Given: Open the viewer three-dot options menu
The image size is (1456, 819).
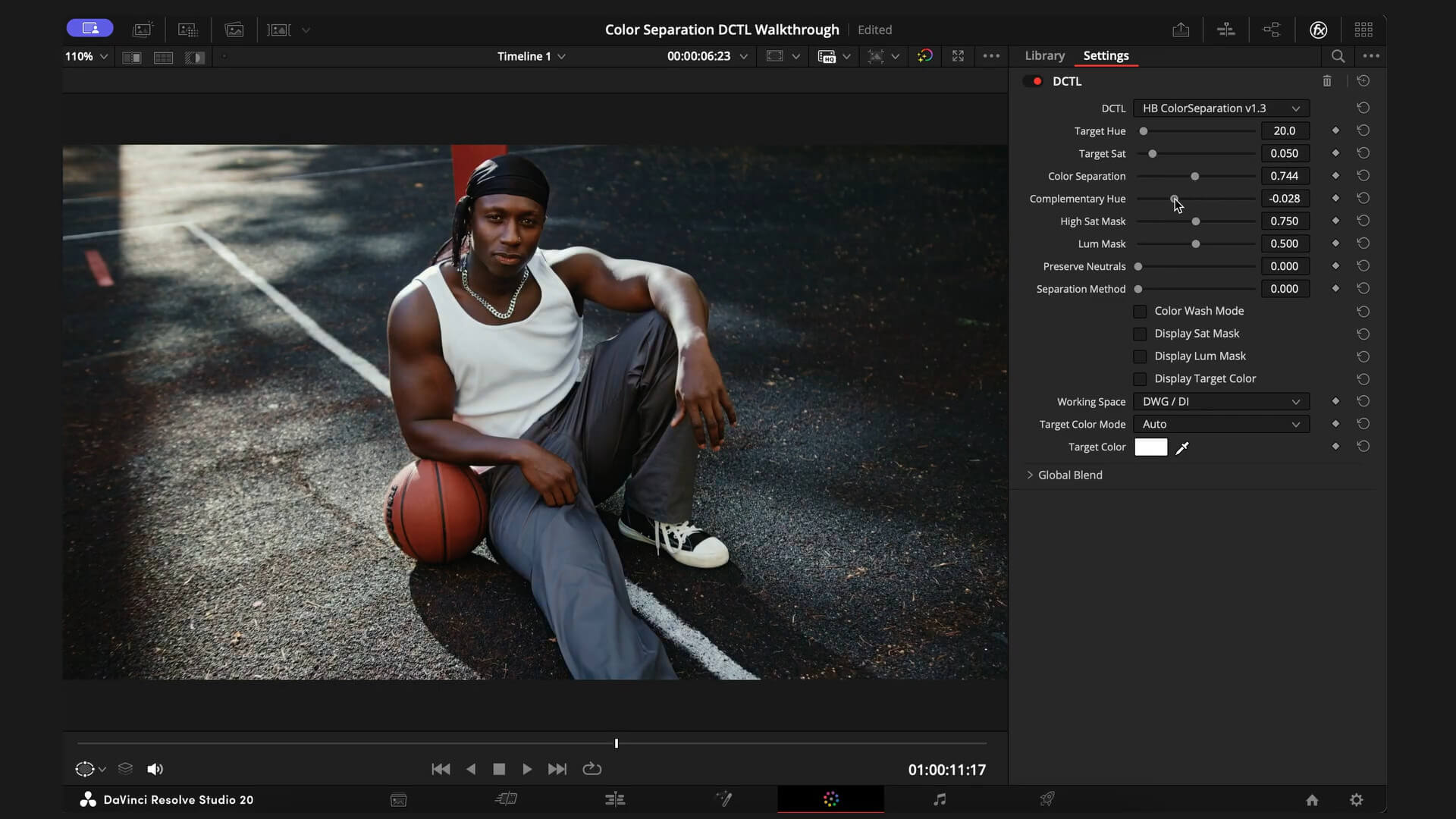Looking at the screenshot, I should point(991,56).
